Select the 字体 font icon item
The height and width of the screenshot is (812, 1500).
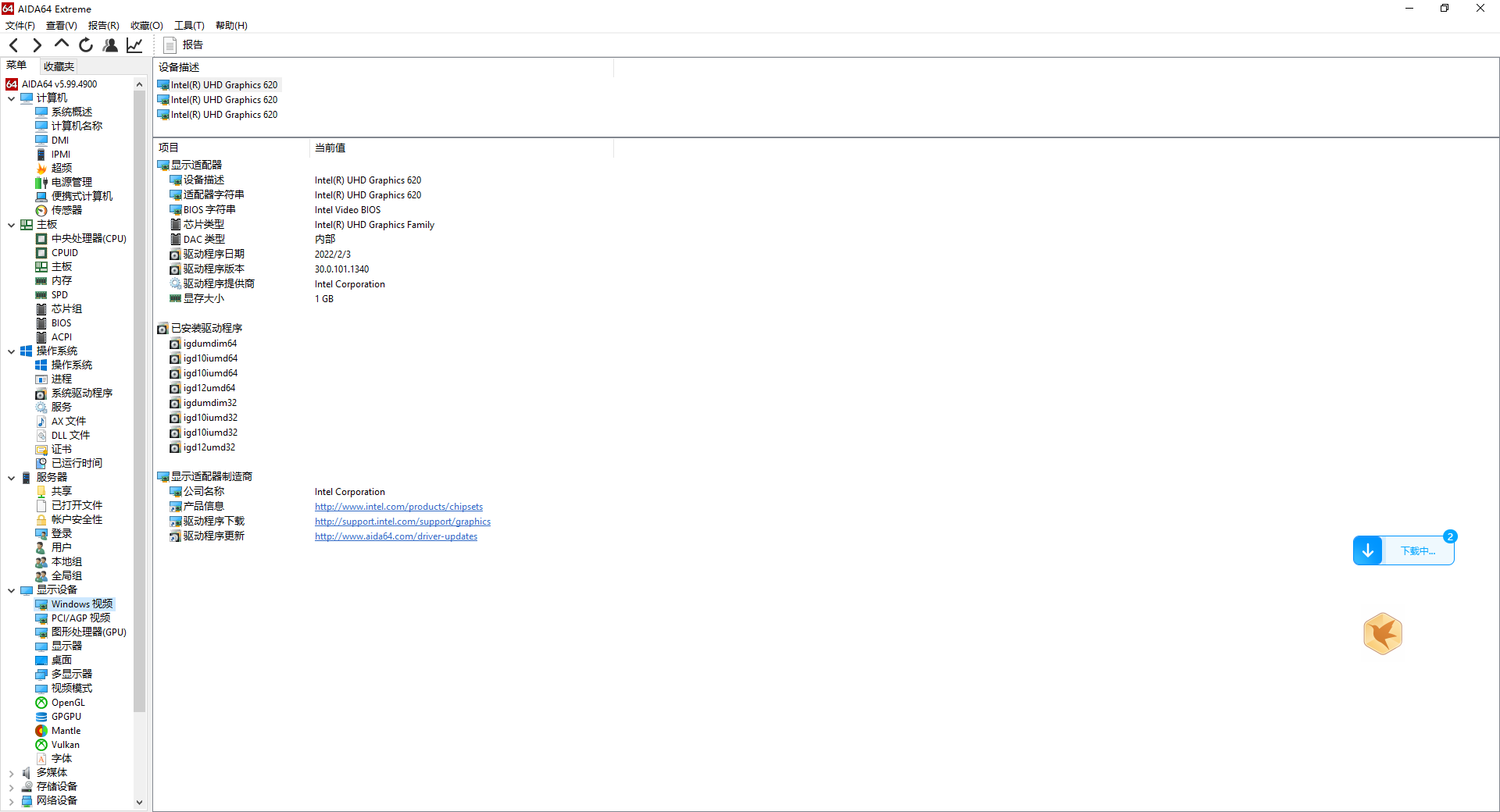54,759
